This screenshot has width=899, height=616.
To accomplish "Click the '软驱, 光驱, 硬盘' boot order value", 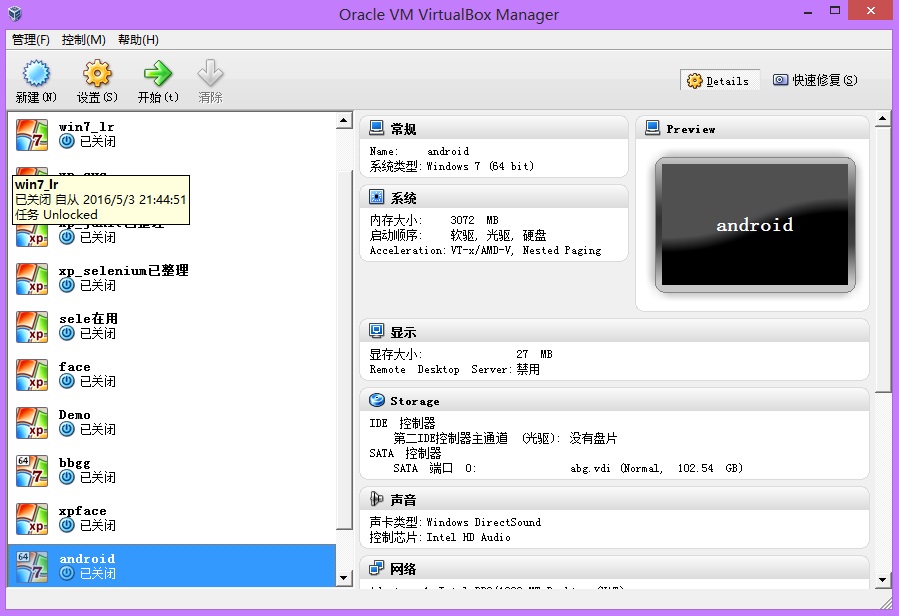I will coord(498,236).
